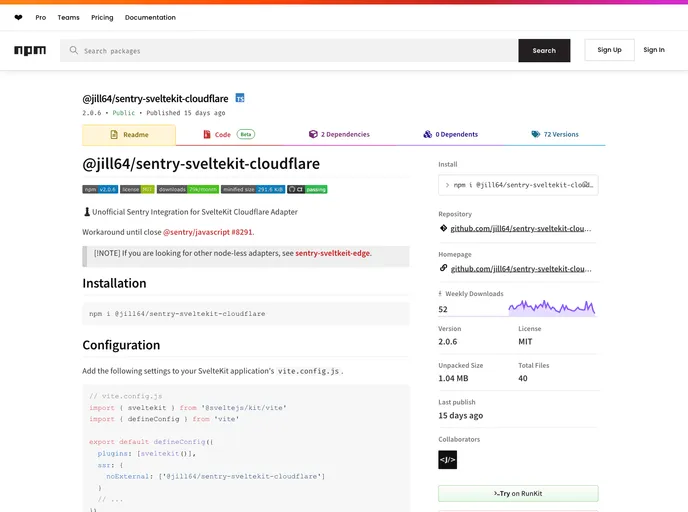
Task: Click the Installation heading
Action: (x=114, y=283)
